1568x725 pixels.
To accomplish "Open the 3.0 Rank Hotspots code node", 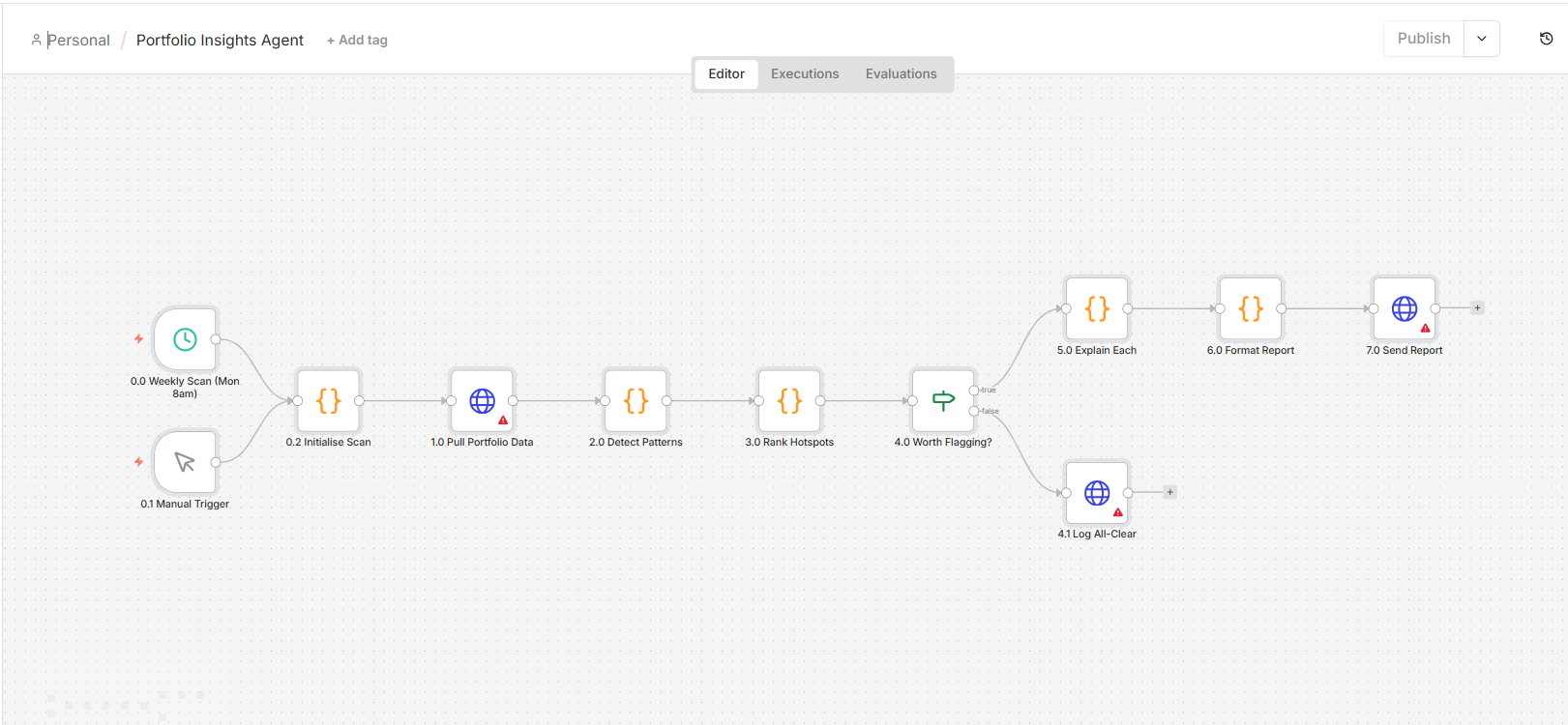I will pos(789,400).
